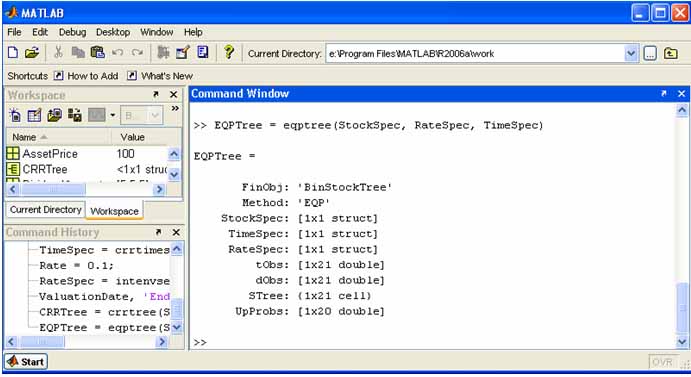Click the Workspace horizontal scrollbar thumb

tap(53, 189)
